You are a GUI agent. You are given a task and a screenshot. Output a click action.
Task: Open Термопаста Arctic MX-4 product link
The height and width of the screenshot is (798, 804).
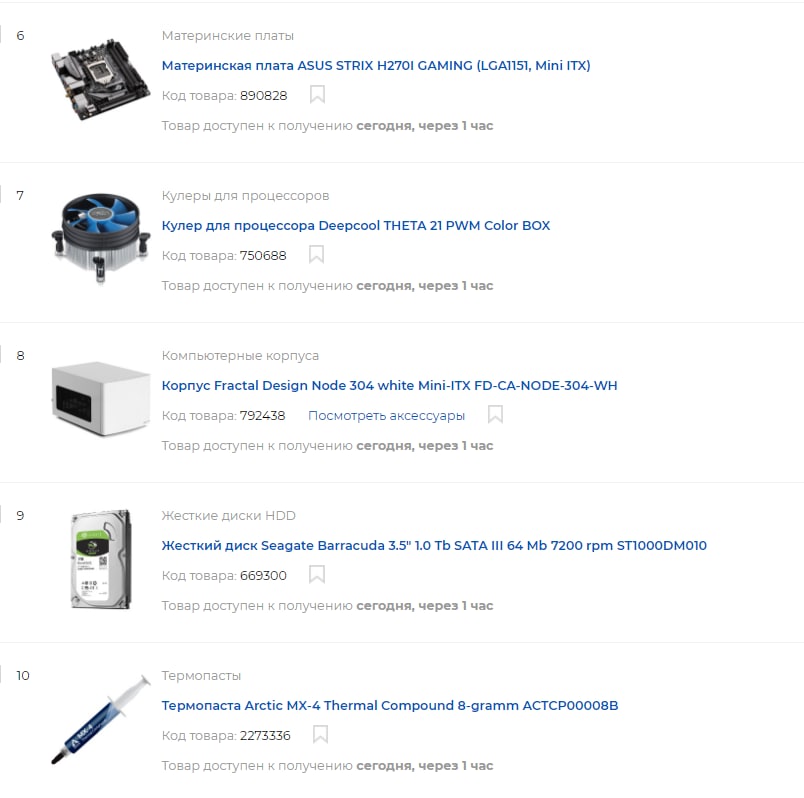pos(390,706)
